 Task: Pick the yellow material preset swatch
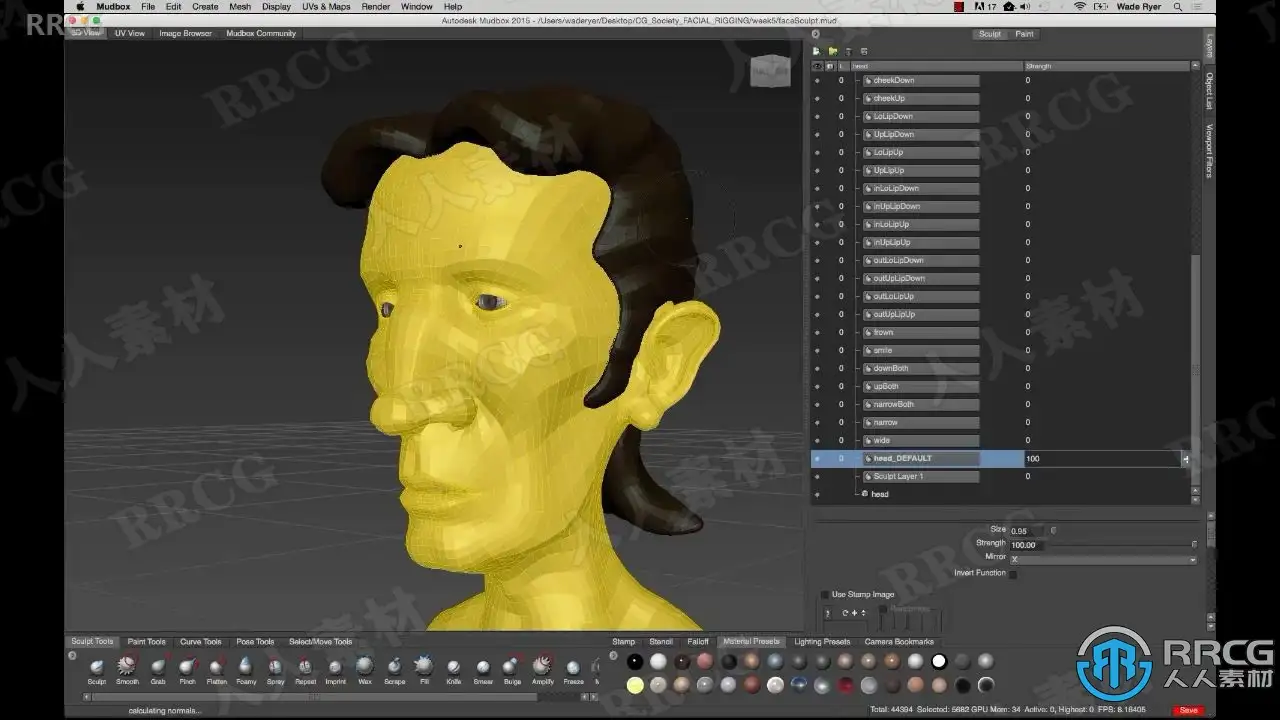635,684
